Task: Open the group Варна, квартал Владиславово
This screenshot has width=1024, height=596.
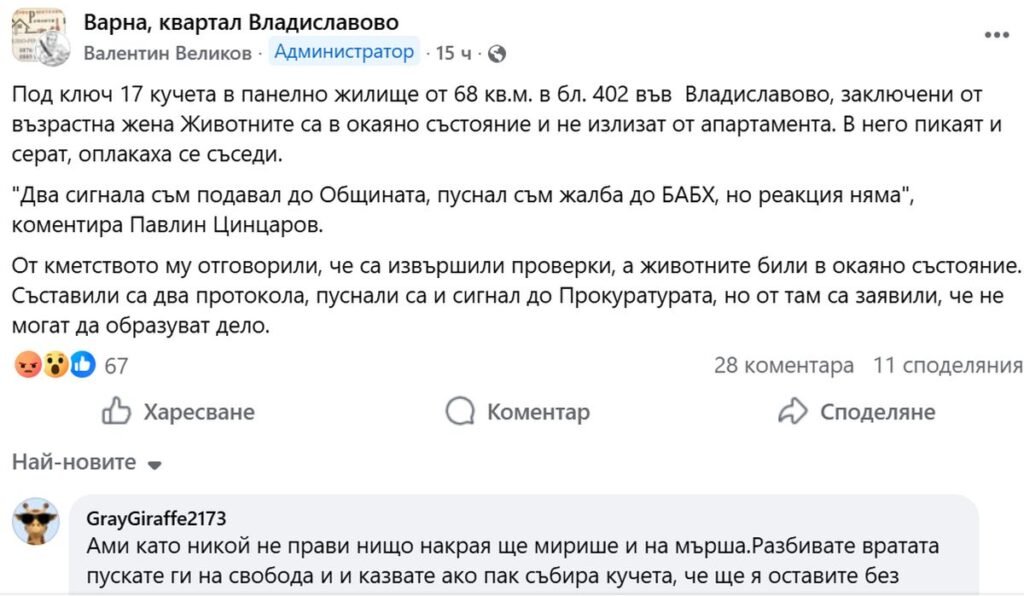Action: click(240, 22)
